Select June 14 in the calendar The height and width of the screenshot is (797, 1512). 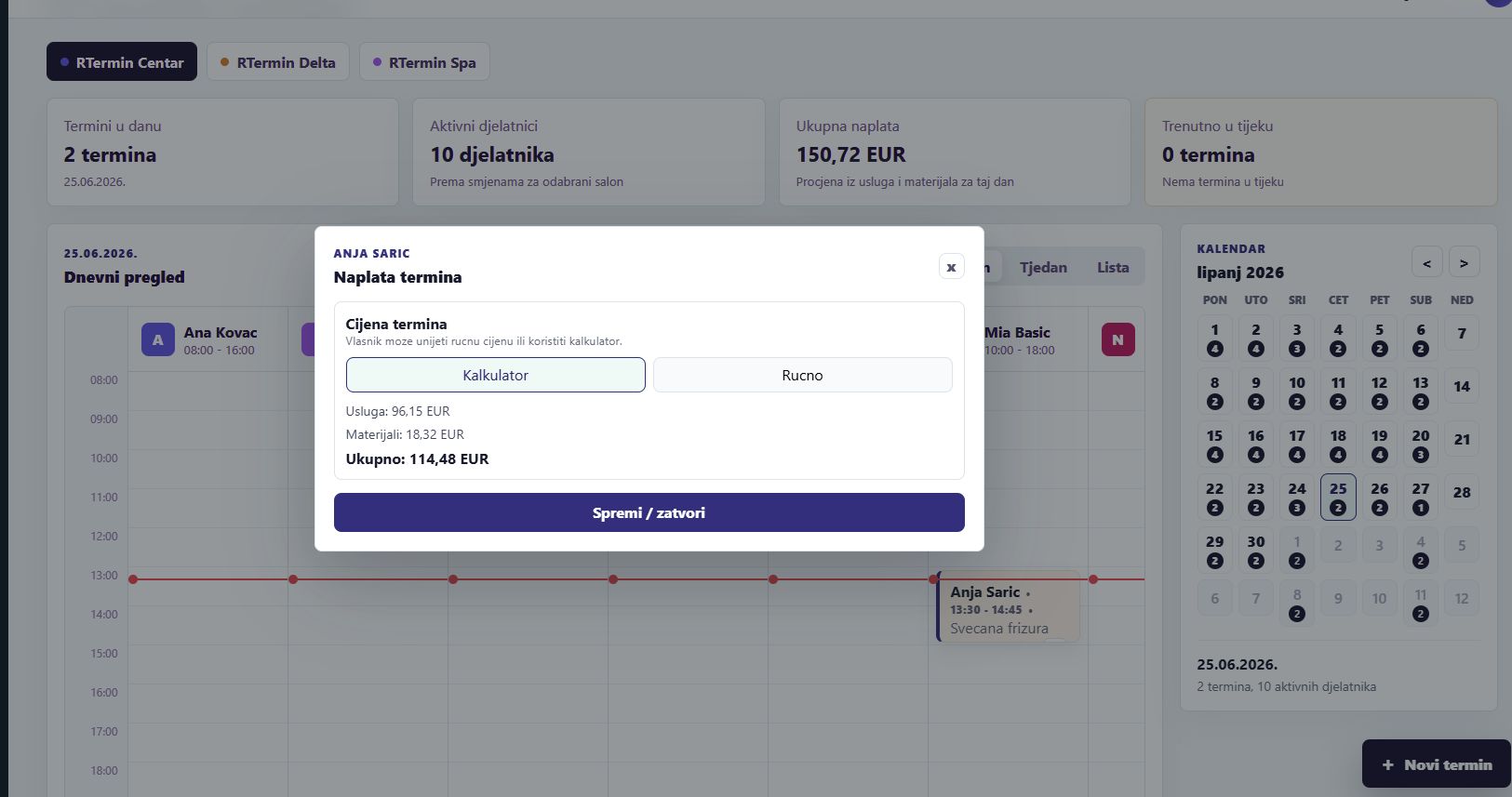coord(1462,387)
